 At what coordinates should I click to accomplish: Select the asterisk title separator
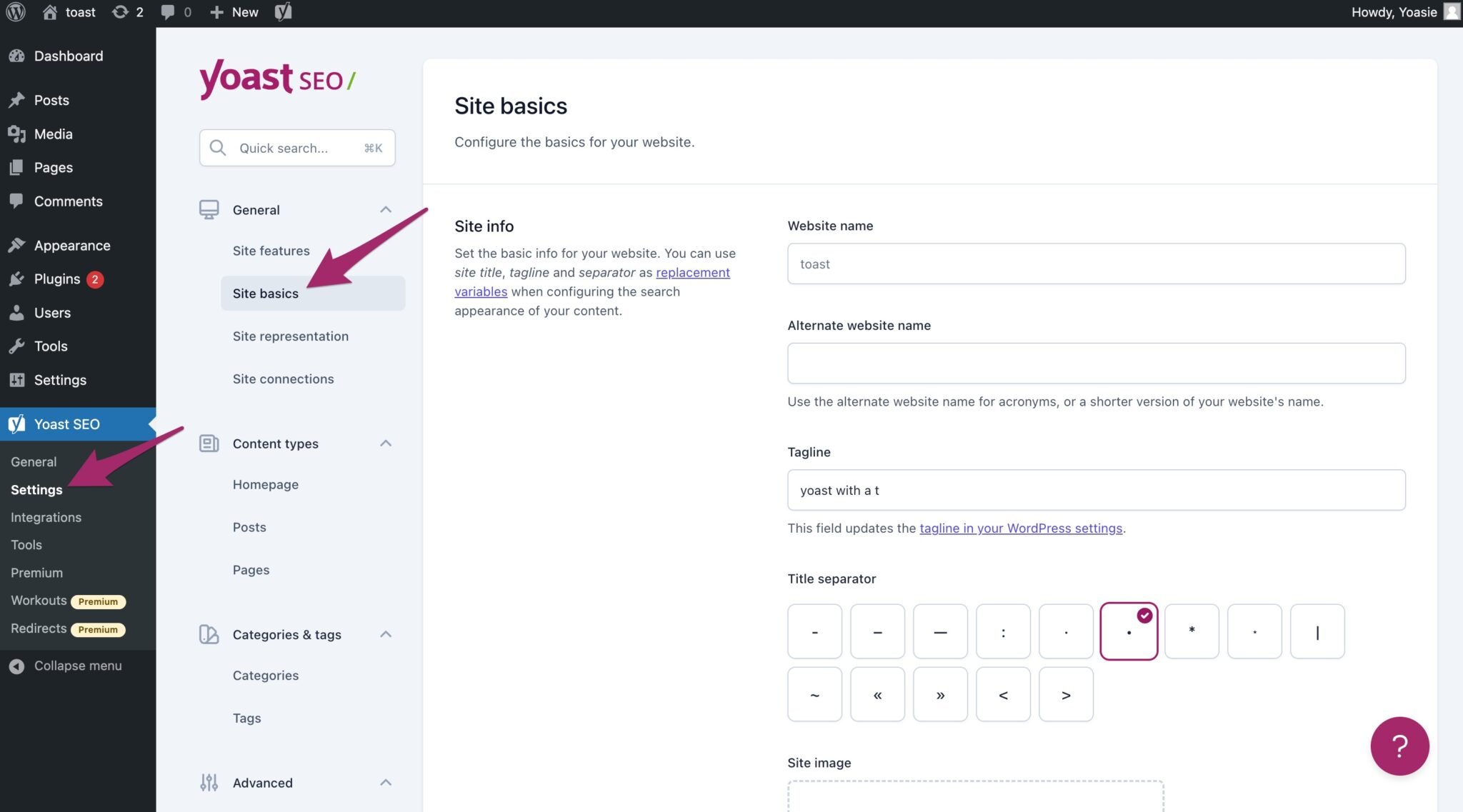click(1191, 631)
